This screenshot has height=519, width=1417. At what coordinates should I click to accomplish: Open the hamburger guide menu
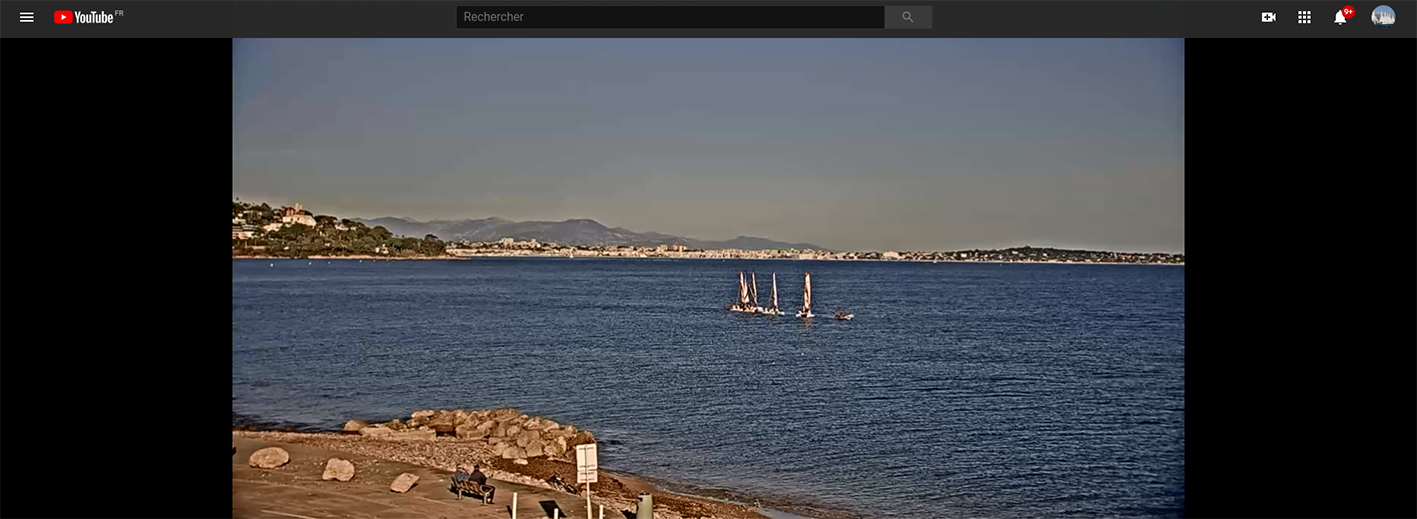27,17
